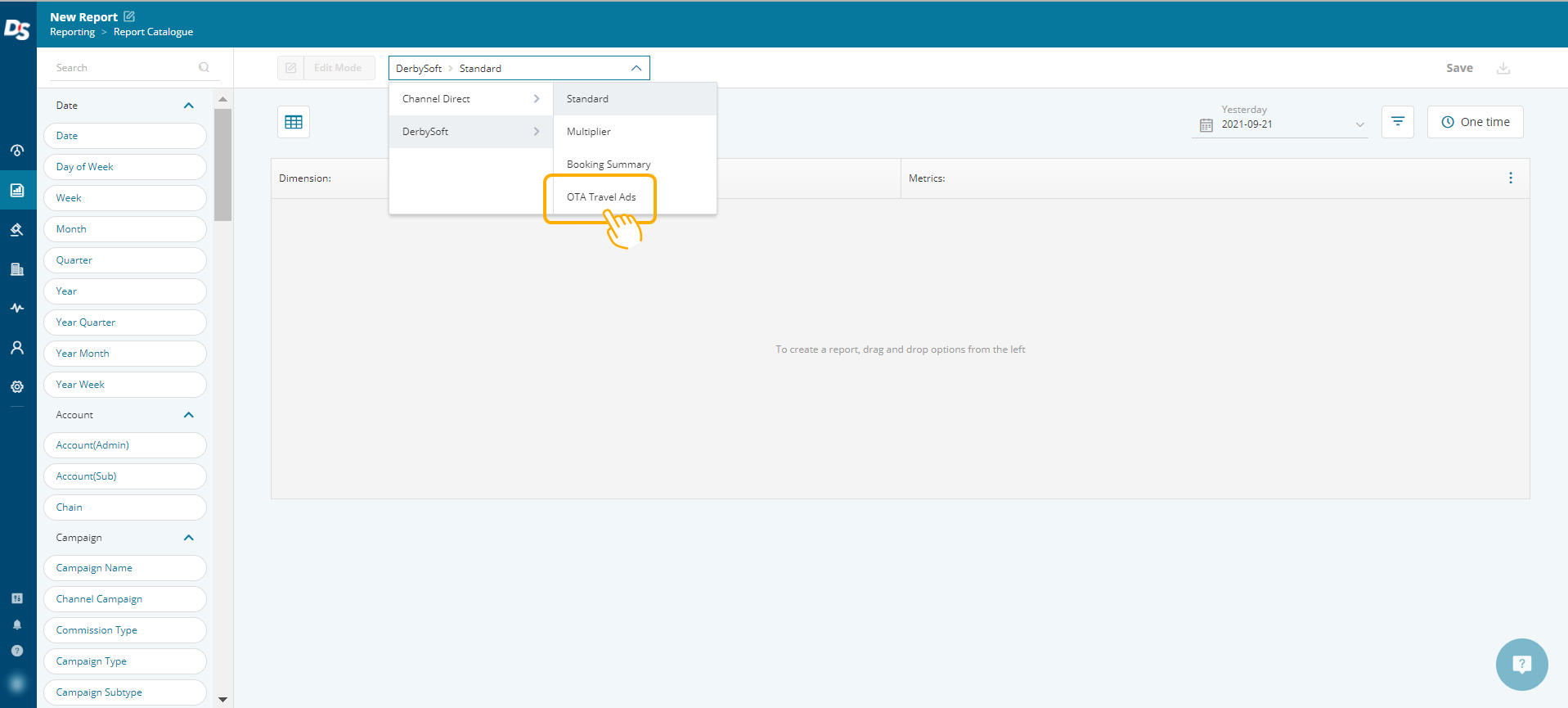Select the Quarter dimension

coord(125,260)
